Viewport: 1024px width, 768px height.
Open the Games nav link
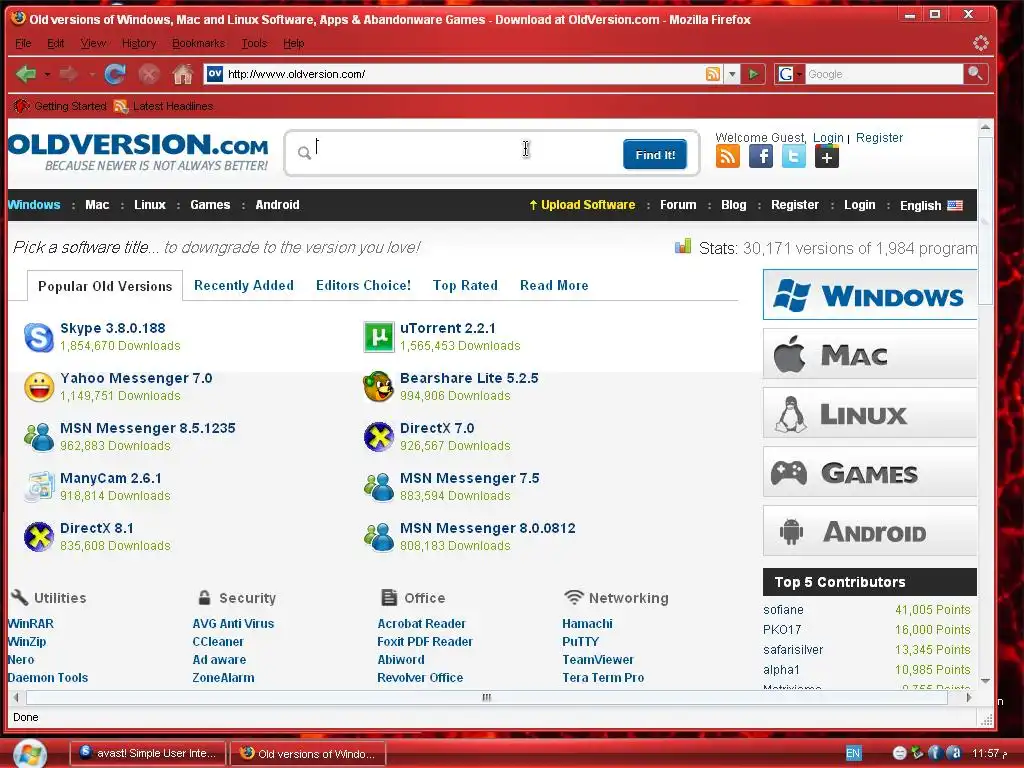(210, 204)
